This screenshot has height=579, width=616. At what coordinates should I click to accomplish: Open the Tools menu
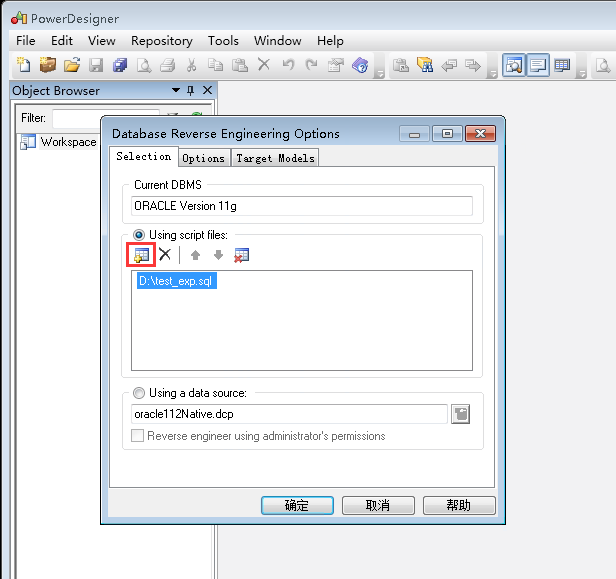pos(223,41)
